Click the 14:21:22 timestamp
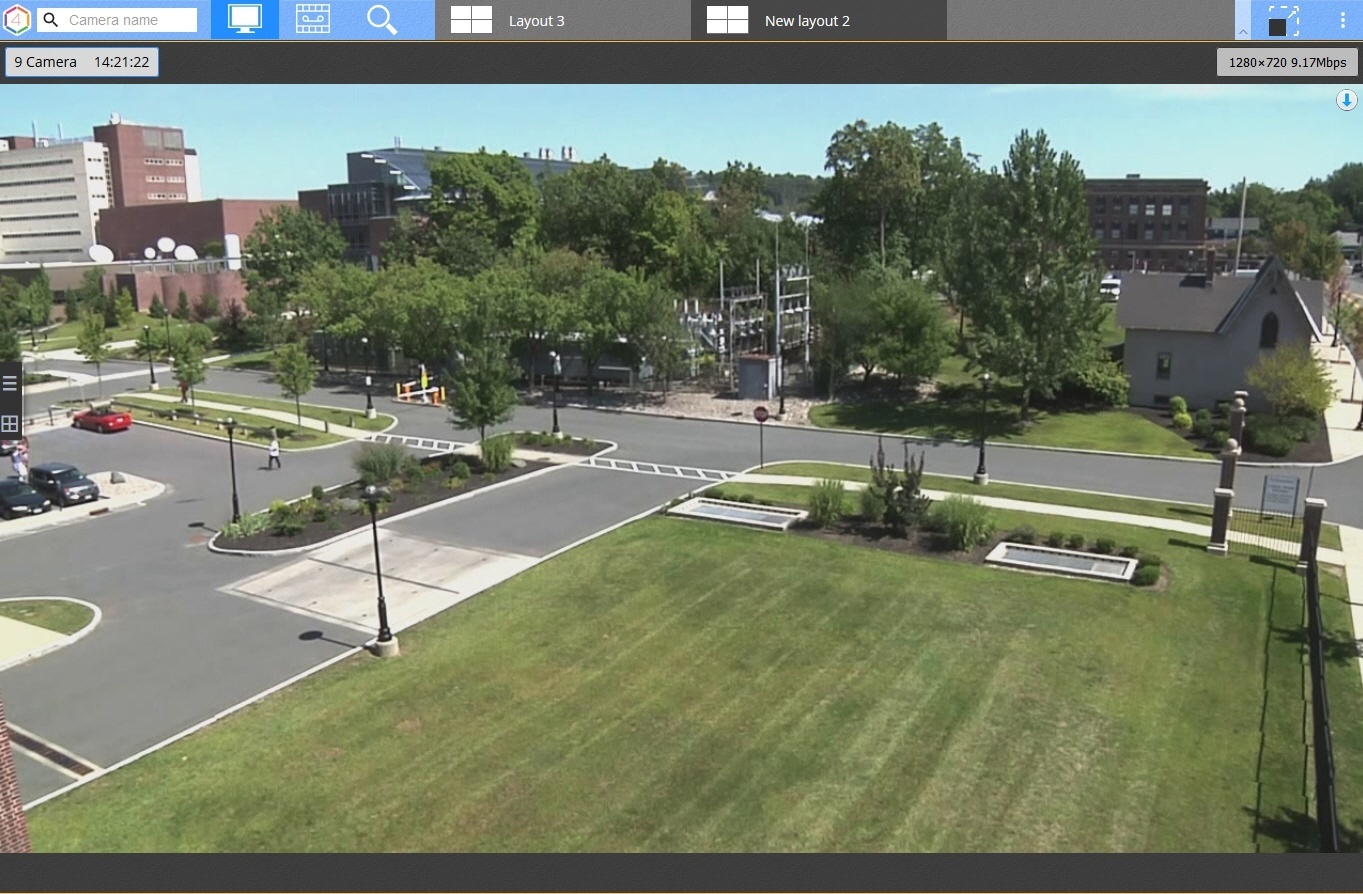 121,62
